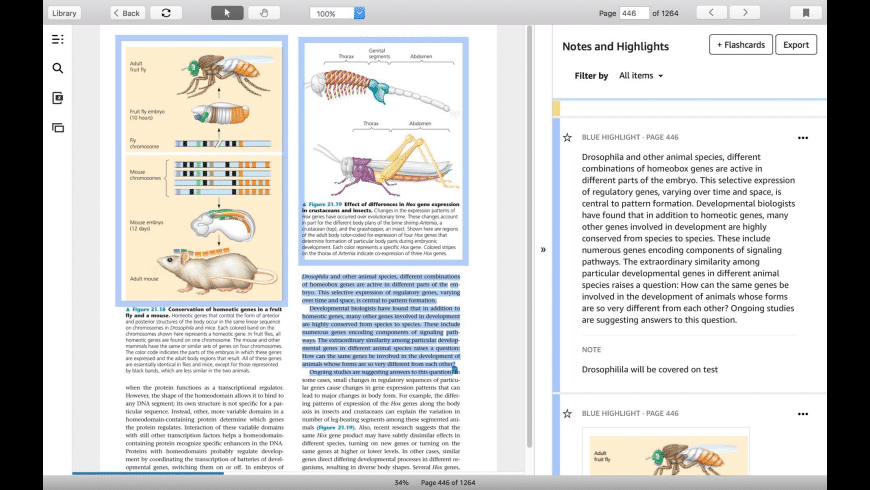The width and height of the screenshot is (870, 490).
Task: Open the flashcards stack icon in sidebar
Action: click(x=58, y=128)
